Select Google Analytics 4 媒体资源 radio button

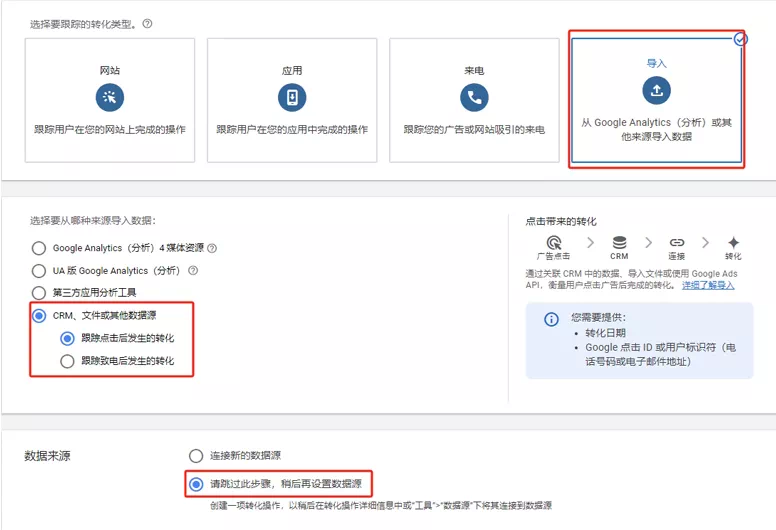(x=39, y=248)
